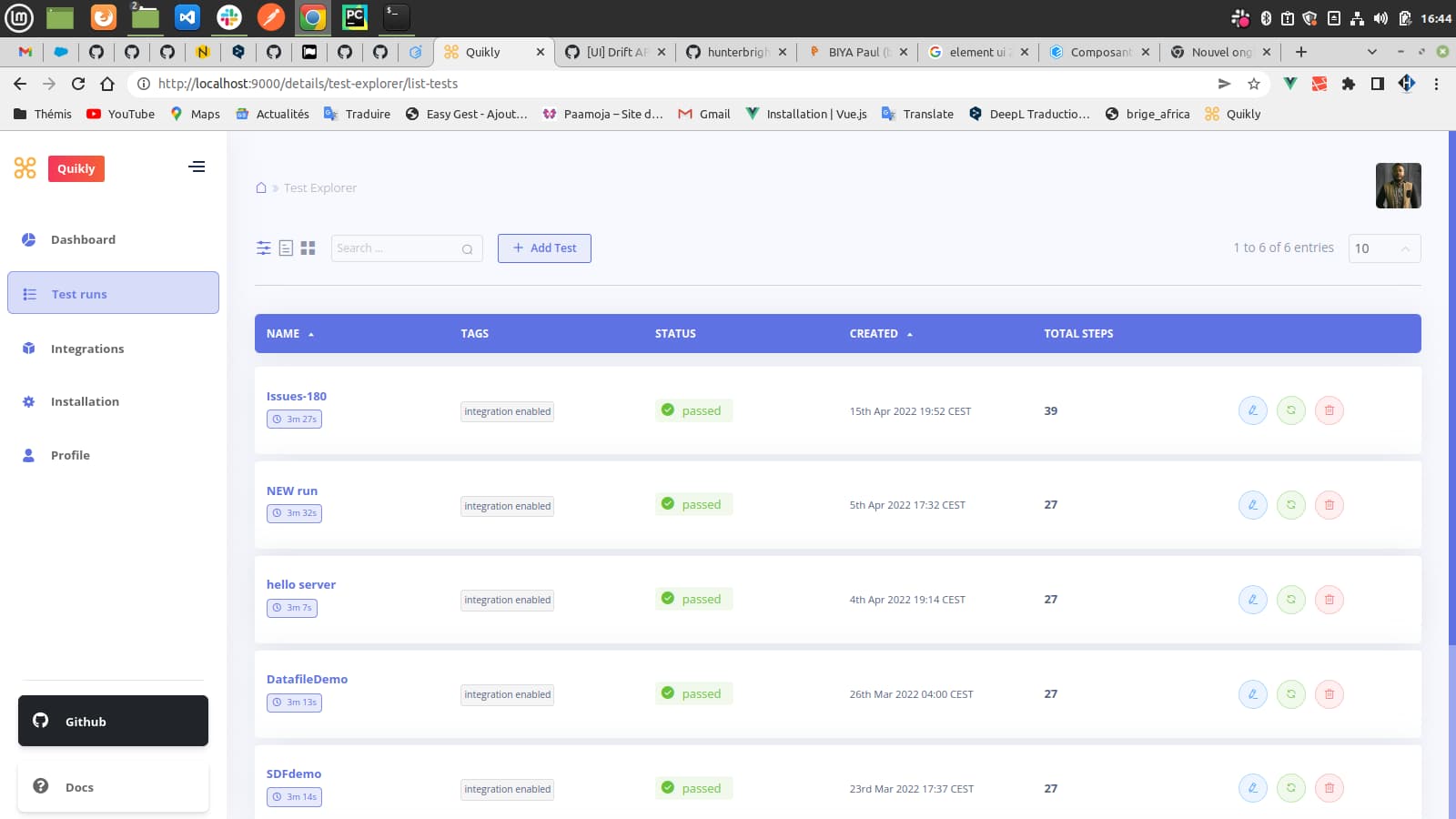Open the entries-per-page dropdown
Image resolution: width=1456 pixels, height=819 pixels.
[x=1383, y=248]
